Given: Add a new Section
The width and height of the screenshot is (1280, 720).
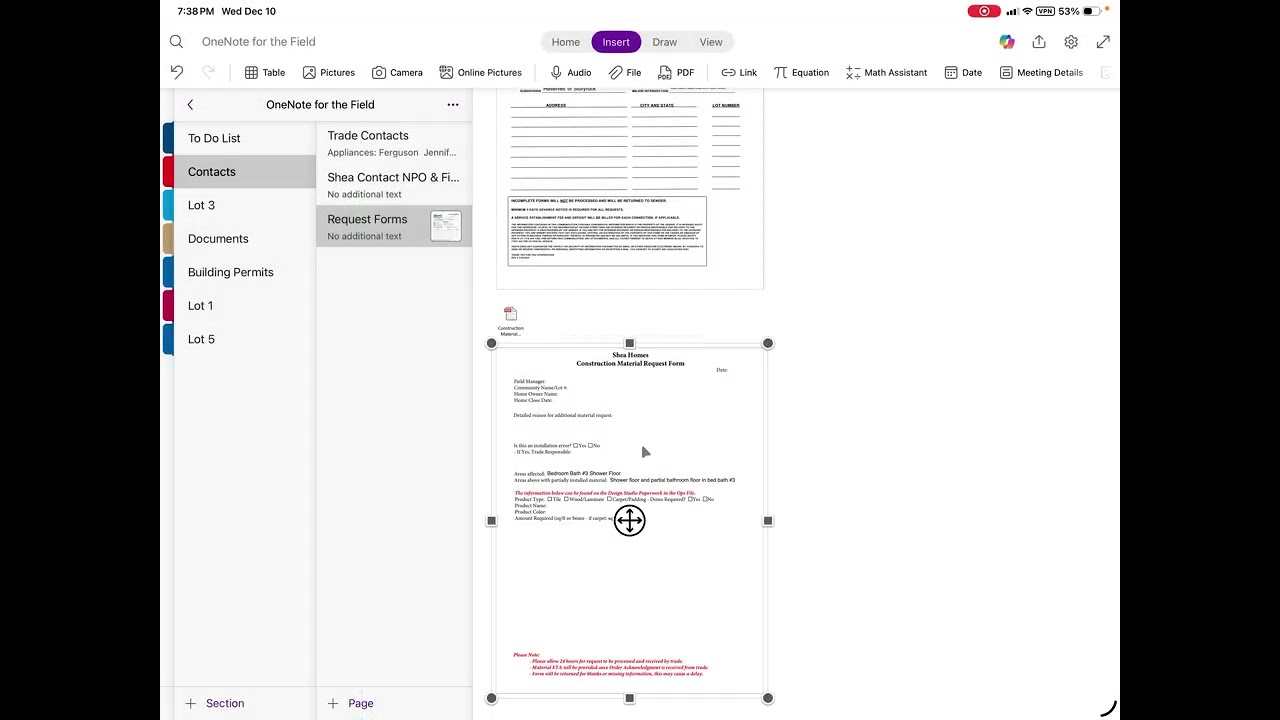Looking at the screenshot, I should (x=215, y=703).
